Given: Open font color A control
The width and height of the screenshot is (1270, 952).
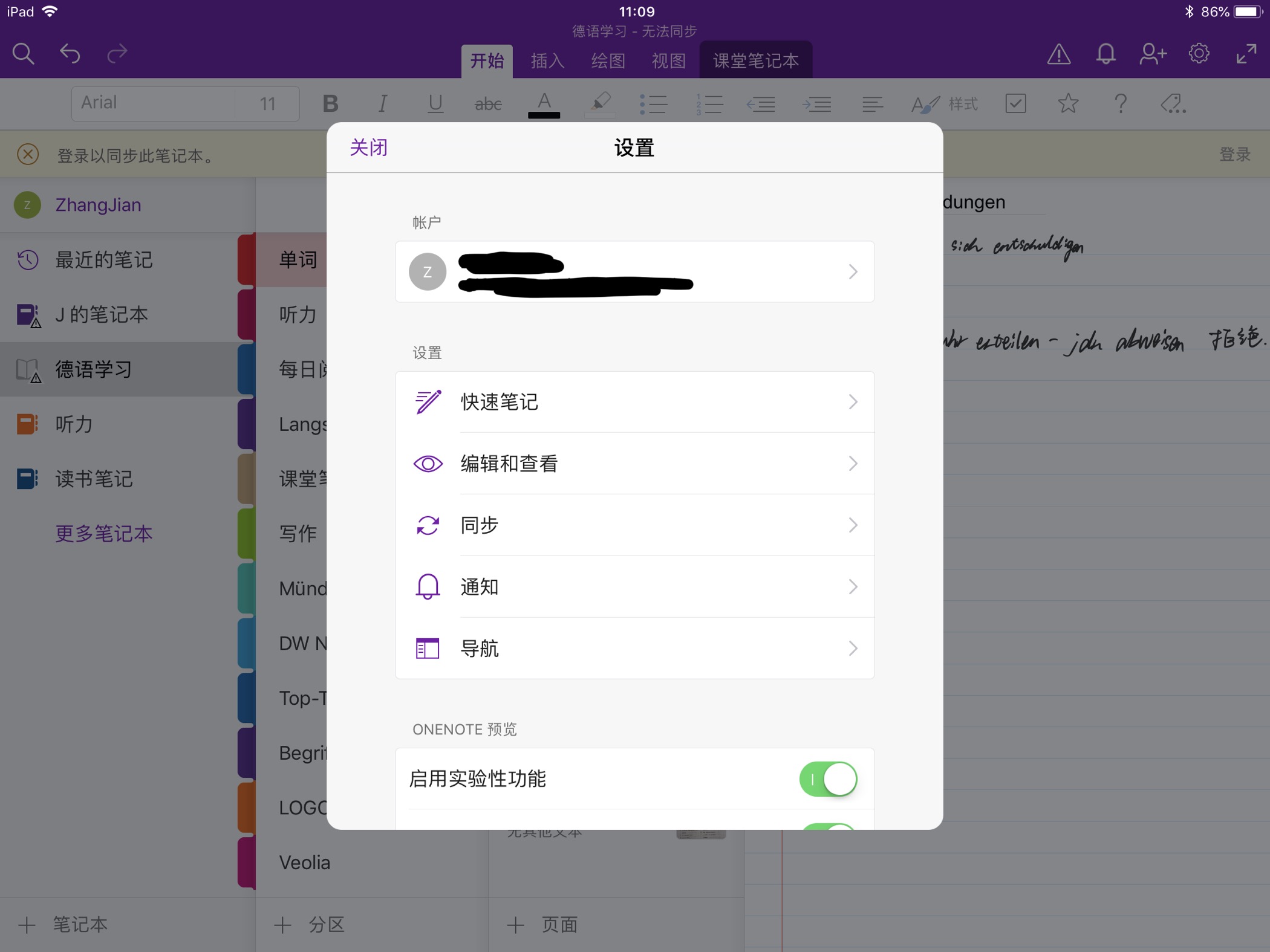Looking at the screenshot, I should [x=544, y=104].
